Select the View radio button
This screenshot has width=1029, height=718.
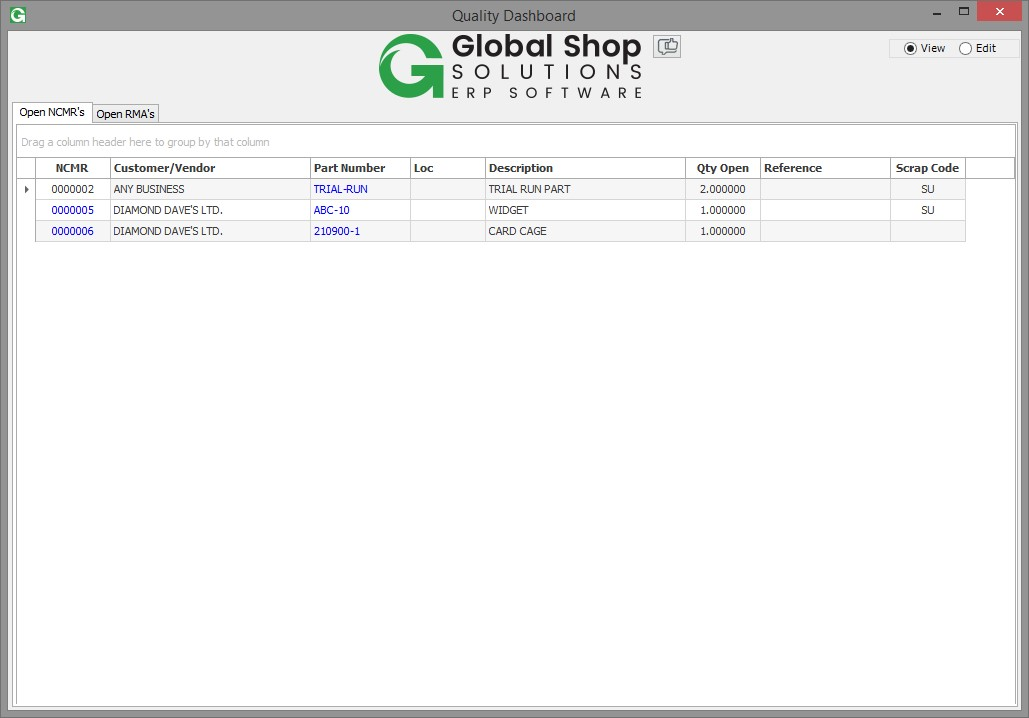[924, 49]
